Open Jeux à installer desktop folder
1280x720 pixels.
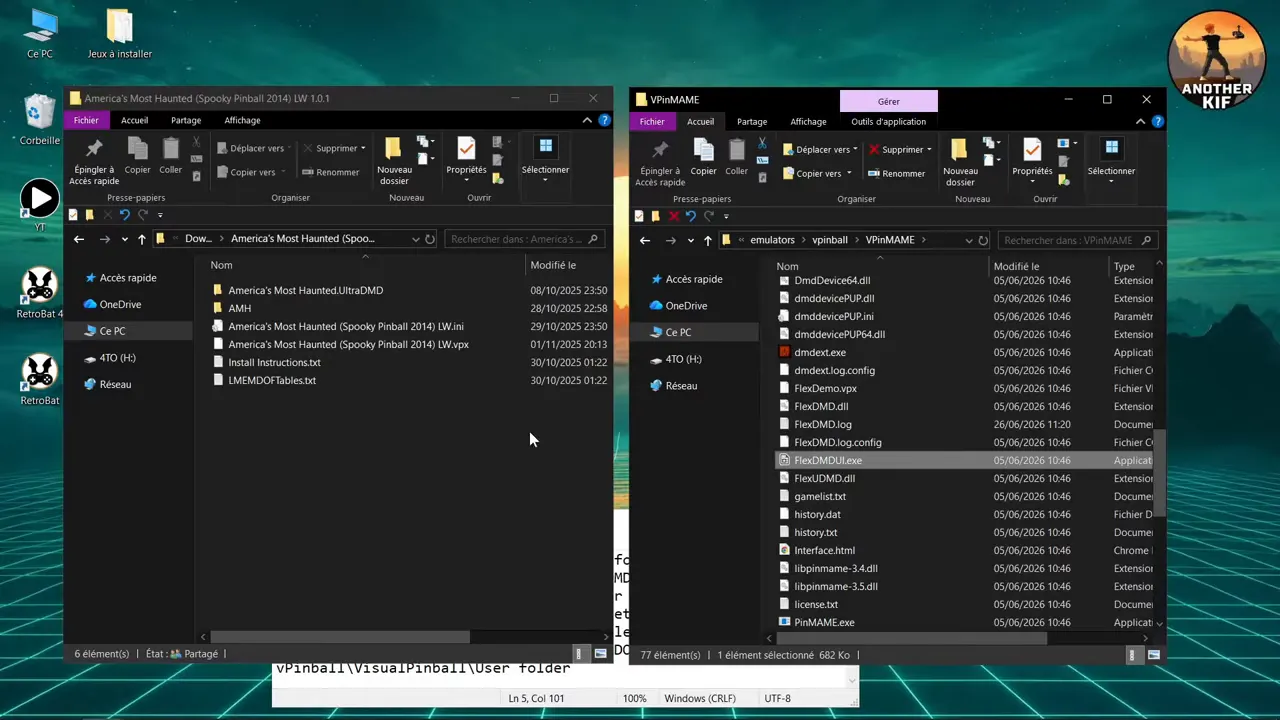point(119,34)
